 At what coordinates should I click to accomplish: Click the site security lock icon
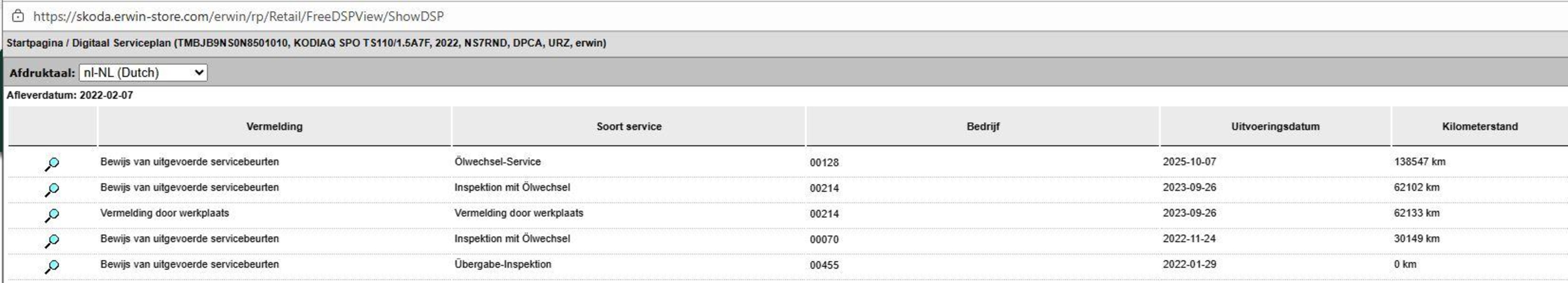(18, 16)
